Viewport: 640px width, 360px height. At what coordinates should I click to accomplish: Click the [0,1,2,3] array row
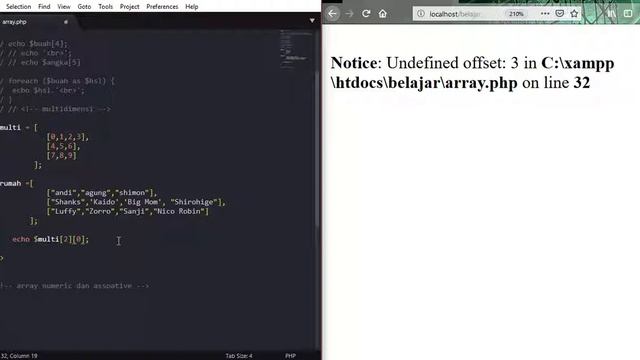[67, 137]
